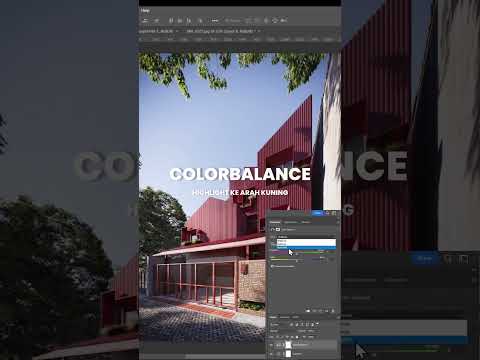Filter layers by shape layers icon
480x360 pixels.
click(307, 324)
